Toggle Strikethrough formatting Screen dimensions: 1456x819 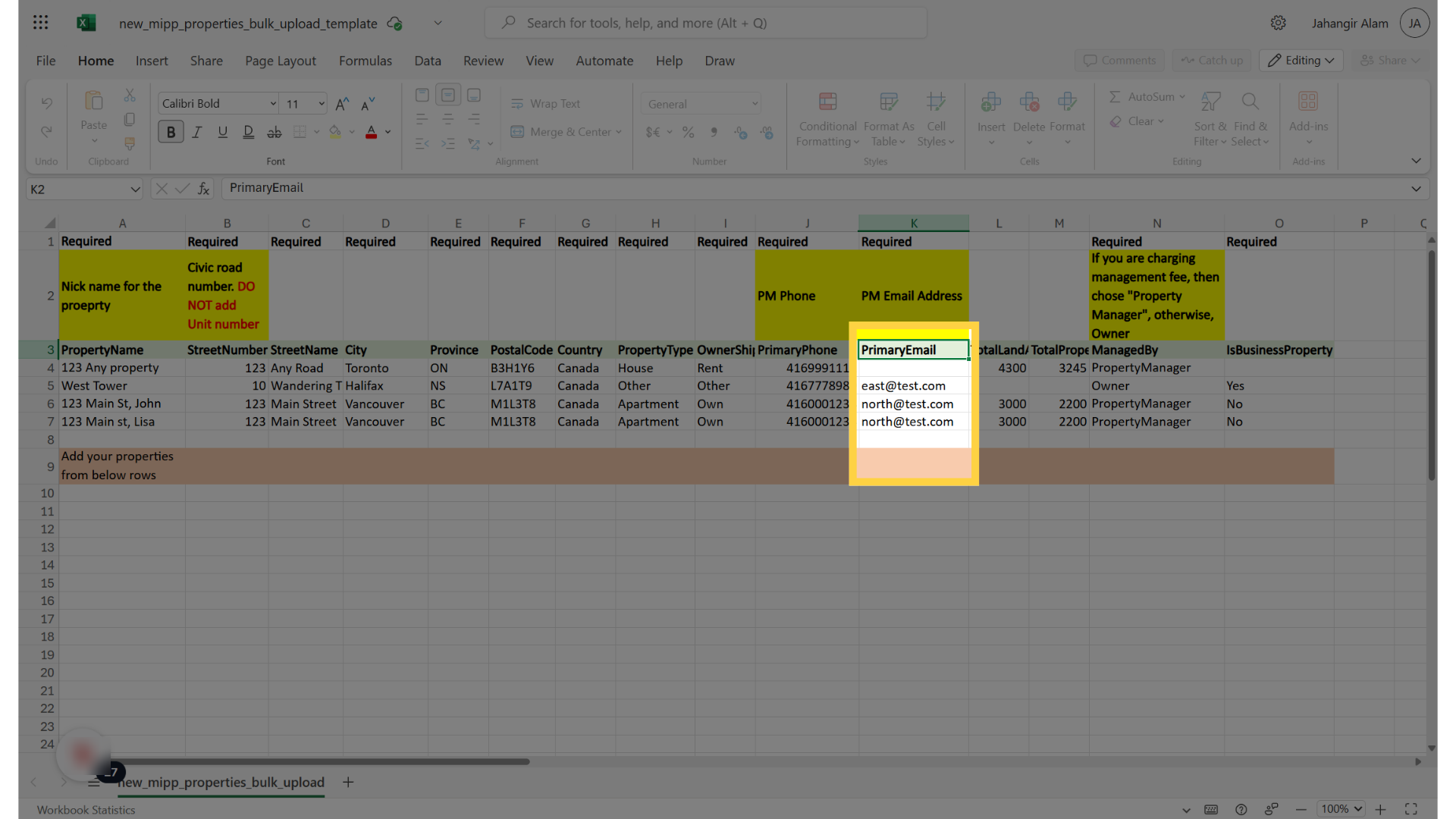coord(275,132)
